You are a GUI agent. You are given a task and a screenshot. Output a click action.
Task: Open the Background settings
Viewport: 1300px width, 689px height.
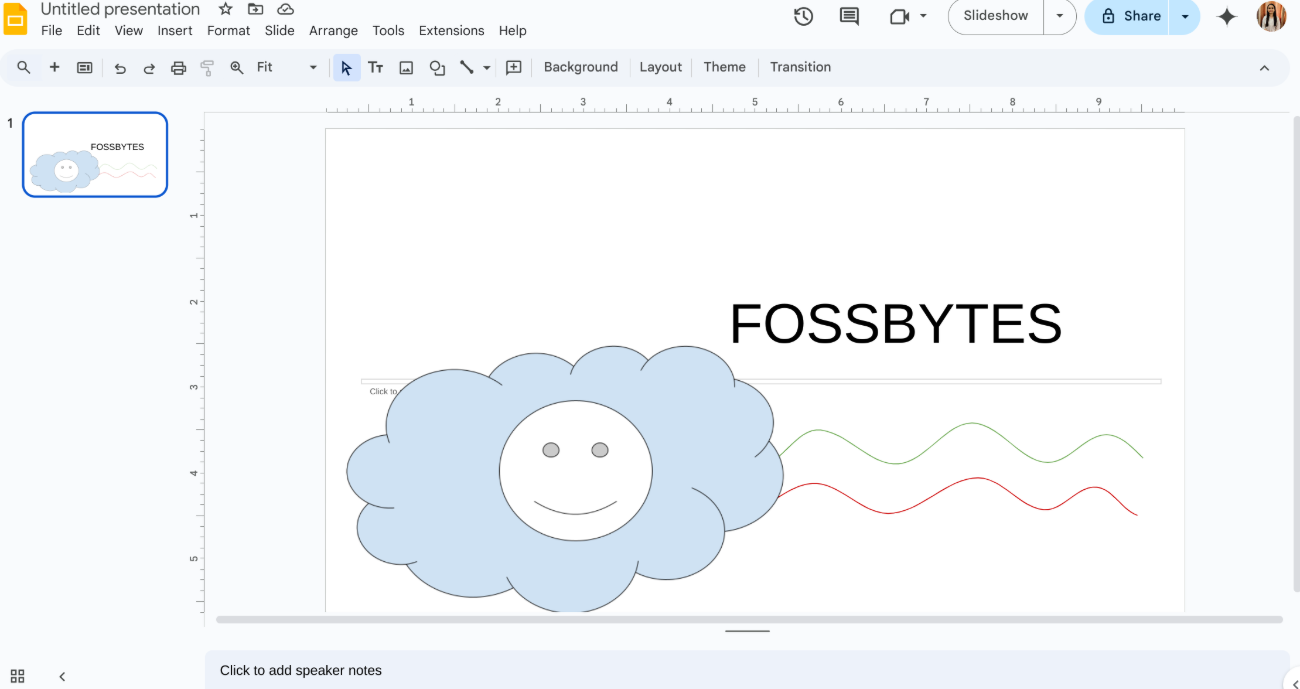[581, 67]
